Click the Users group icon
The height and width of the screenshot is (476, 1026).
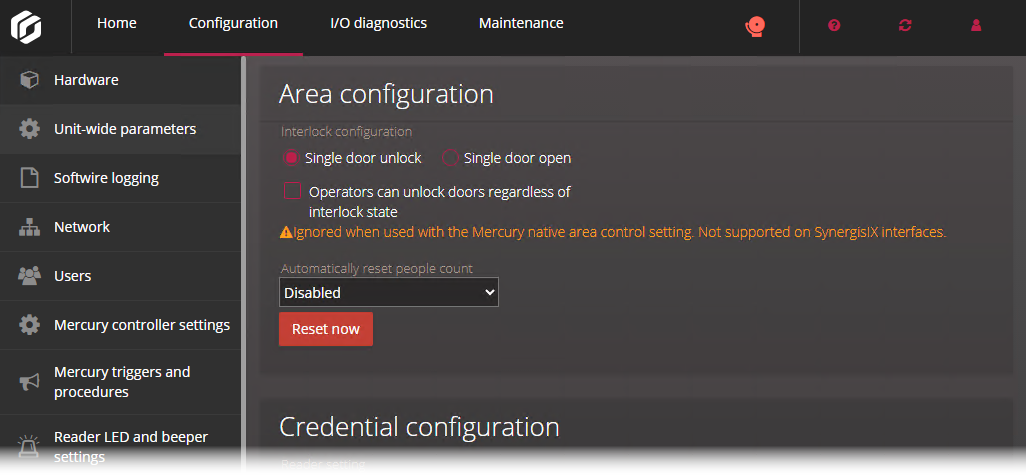[x=29, y=276]
